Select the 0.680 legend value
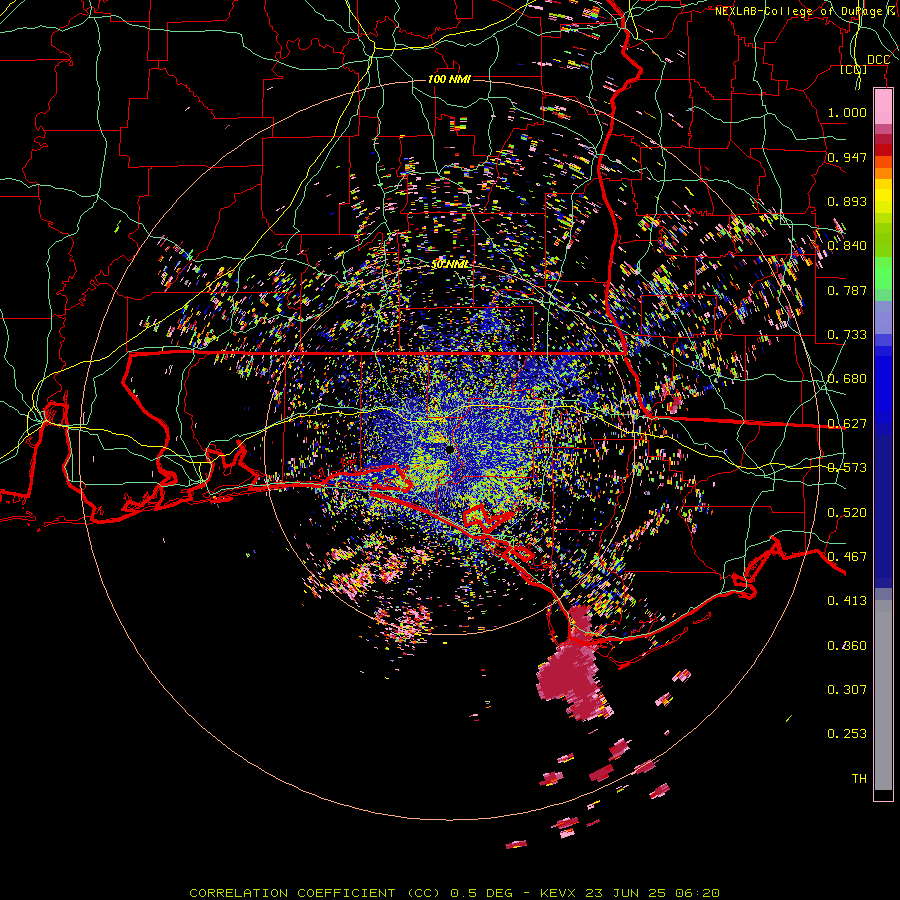900x900 pixels. tap(847, 379)
